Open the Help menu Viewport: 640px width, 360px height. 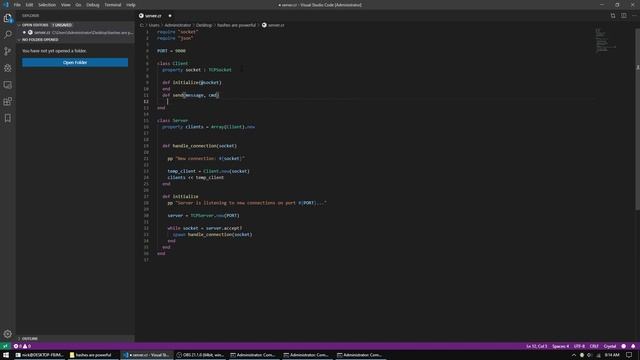(131, 5)
